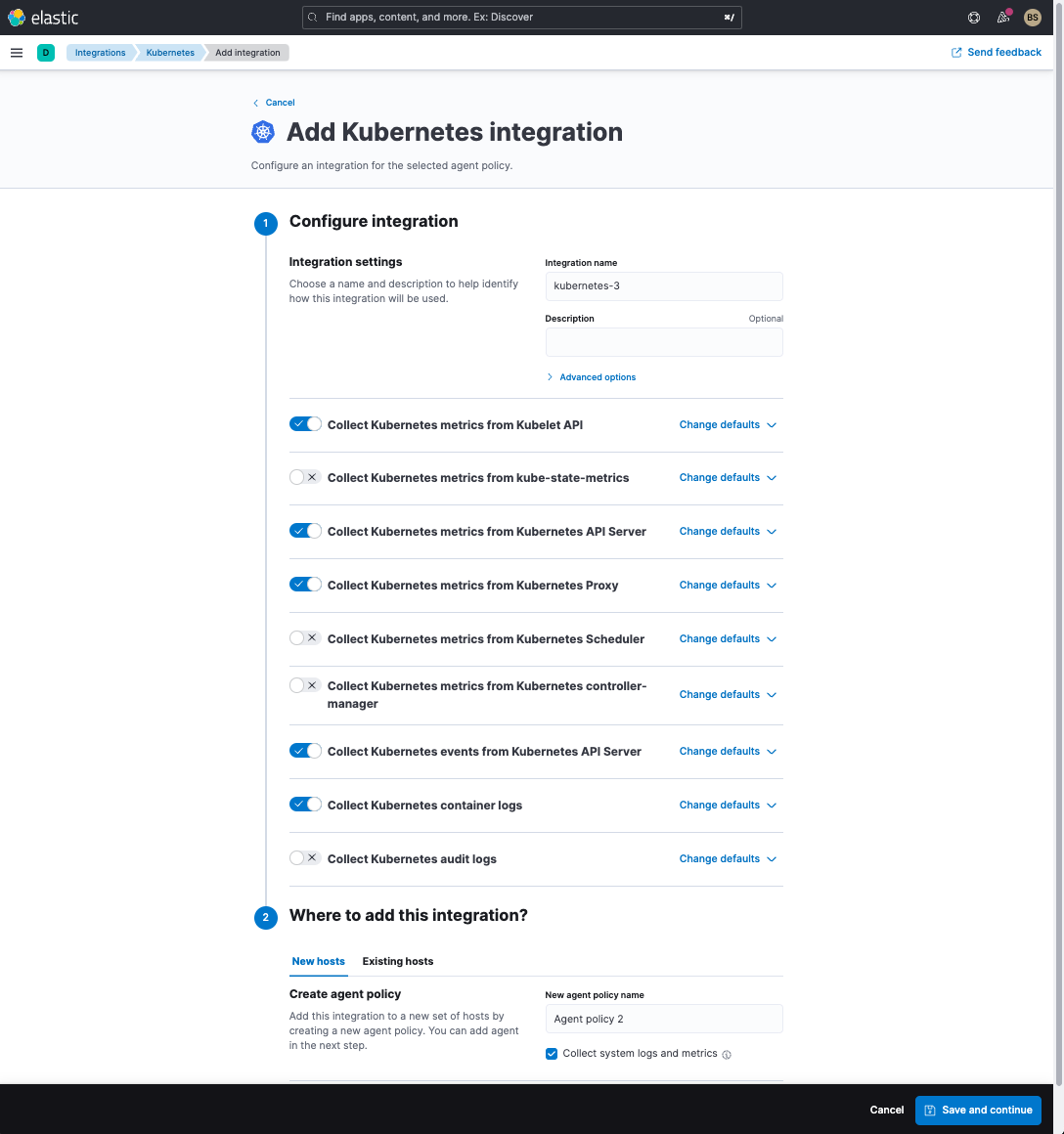The image size is (1064, 1134).
Task: Disable Kubelet API metrics collection toggle
Action: click(x=305, y=424)
